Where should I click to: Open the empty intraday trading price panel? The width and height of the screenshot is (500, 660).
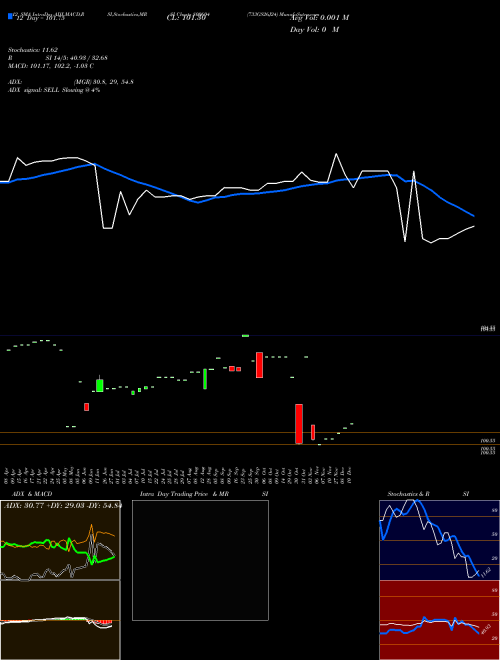[x=200, y=560]
